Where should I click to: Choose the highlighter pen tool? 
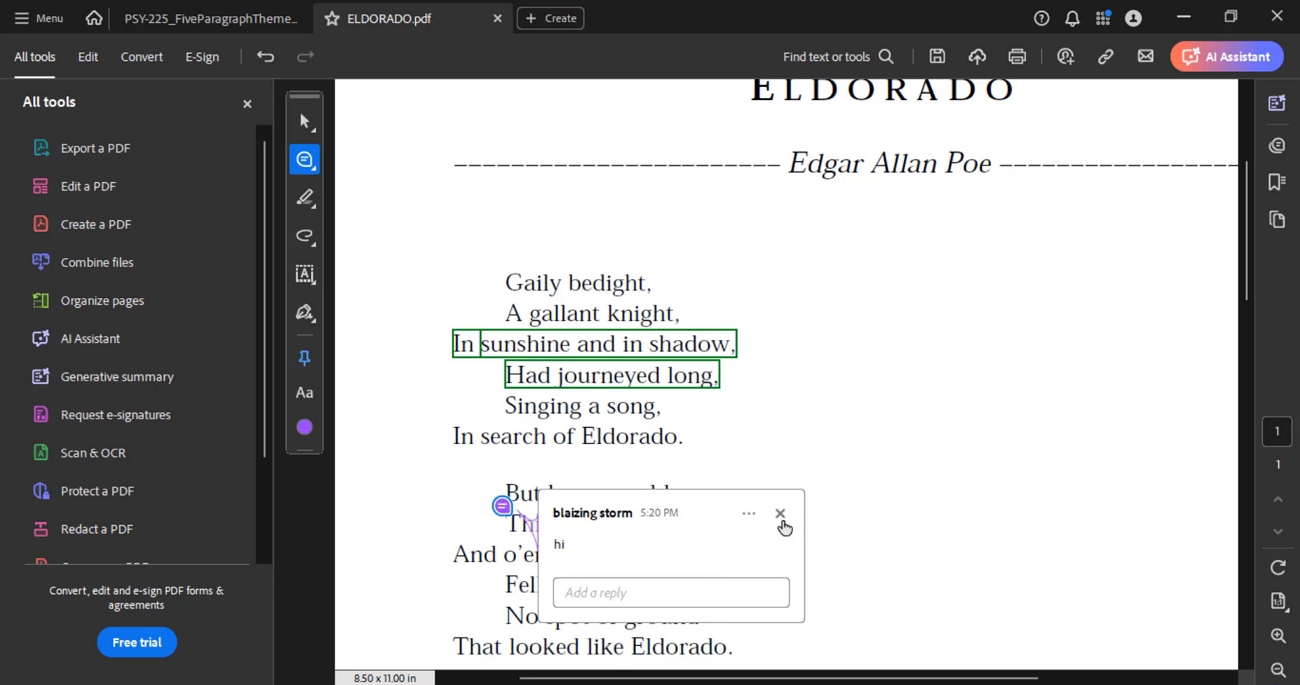pos(305,198)
